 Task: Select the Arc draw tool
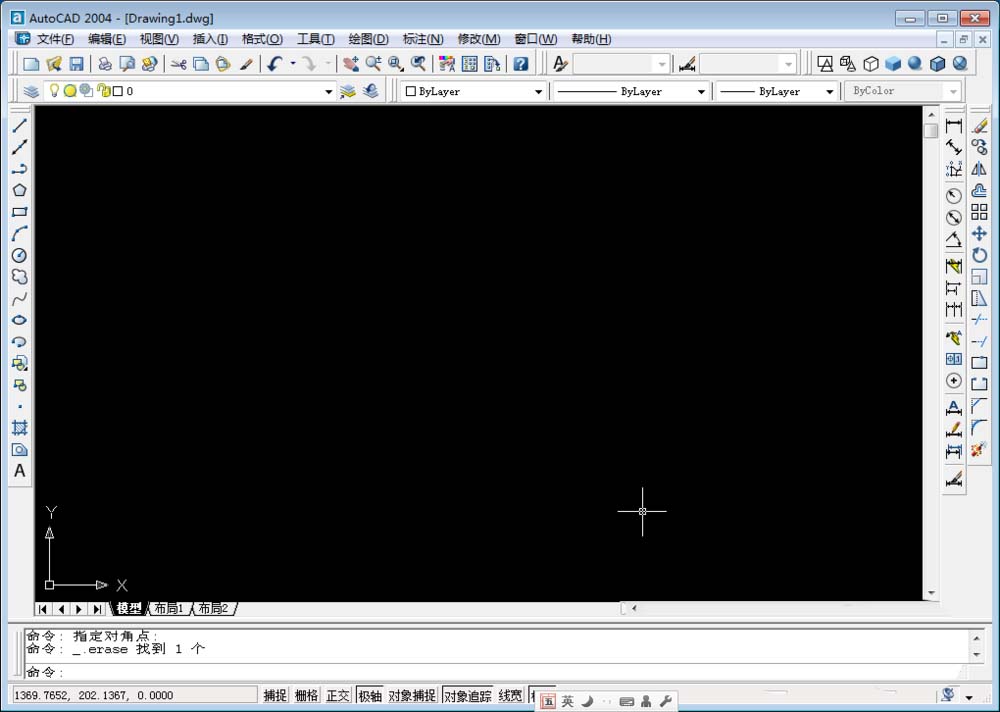20,234
